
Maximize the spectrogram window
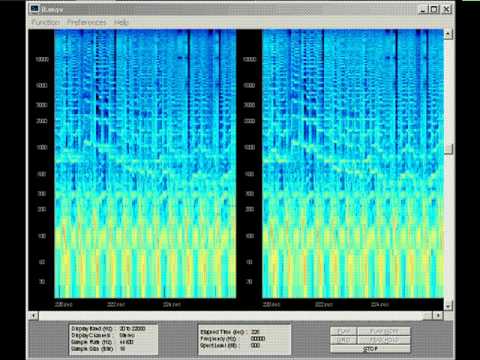coord(434,9)
